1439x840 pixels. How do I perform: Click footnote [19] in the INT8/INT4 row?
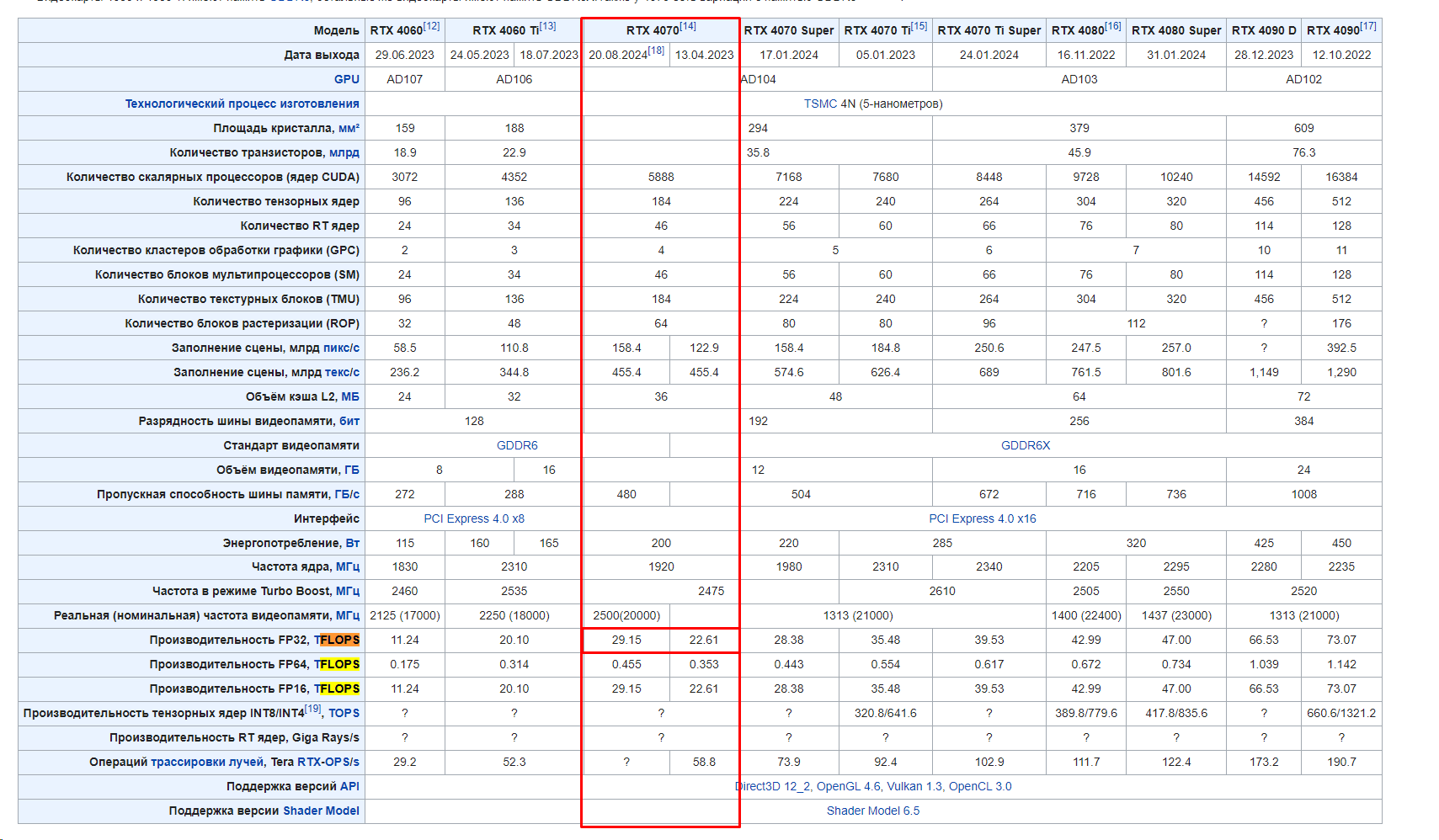click(x=312, y=709)
